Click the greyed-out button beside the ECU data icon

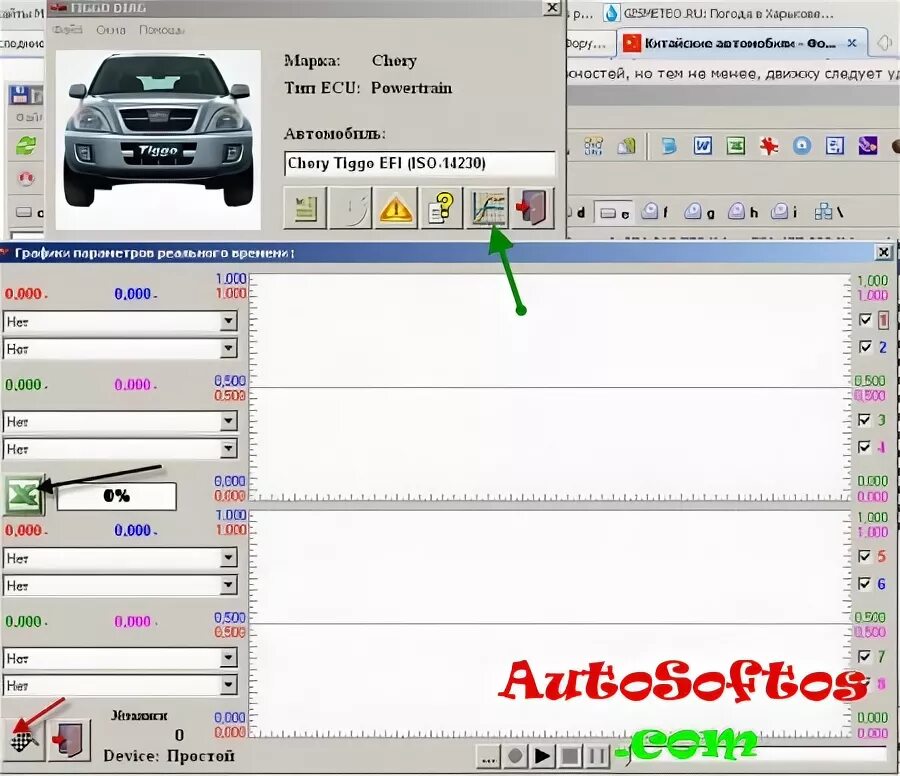(350, 208)
